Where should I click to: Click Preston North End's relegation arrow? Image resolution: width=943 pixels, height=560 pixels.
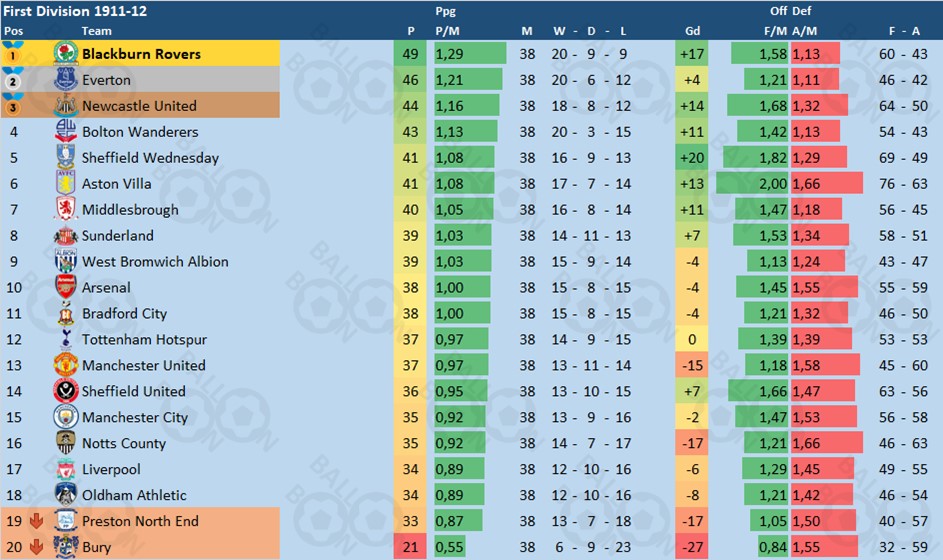click(x=36, y=521)
